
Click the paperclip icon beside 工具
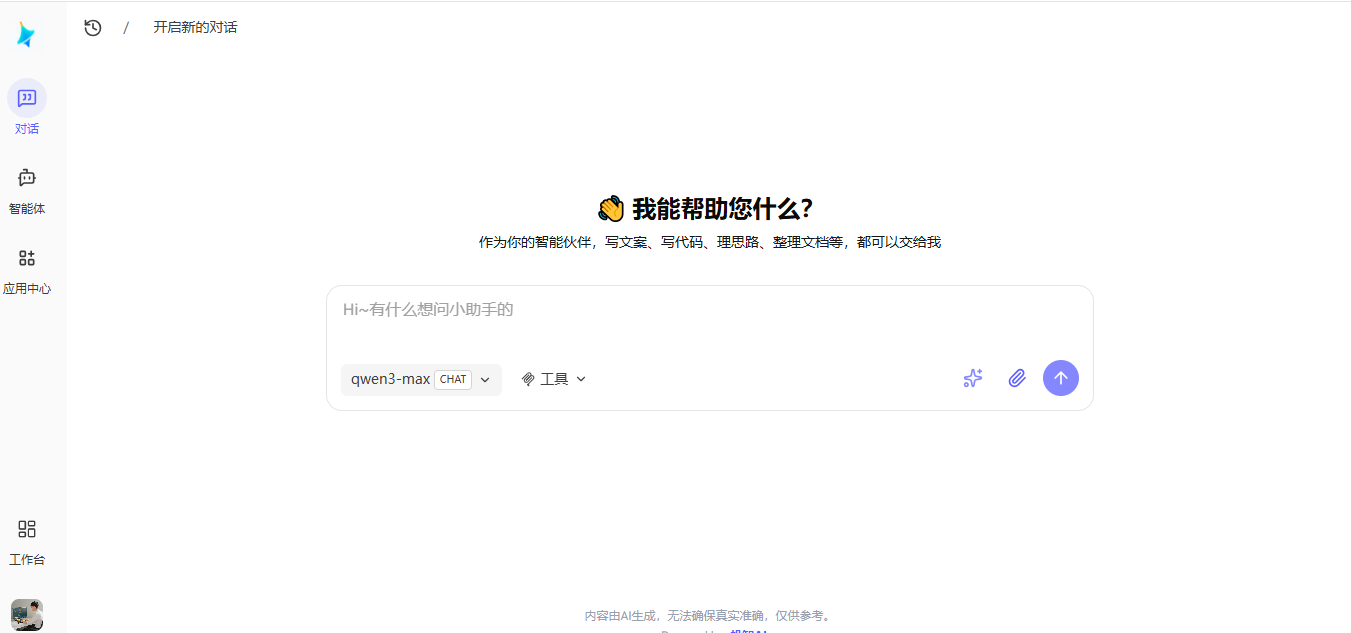(529, 378)
